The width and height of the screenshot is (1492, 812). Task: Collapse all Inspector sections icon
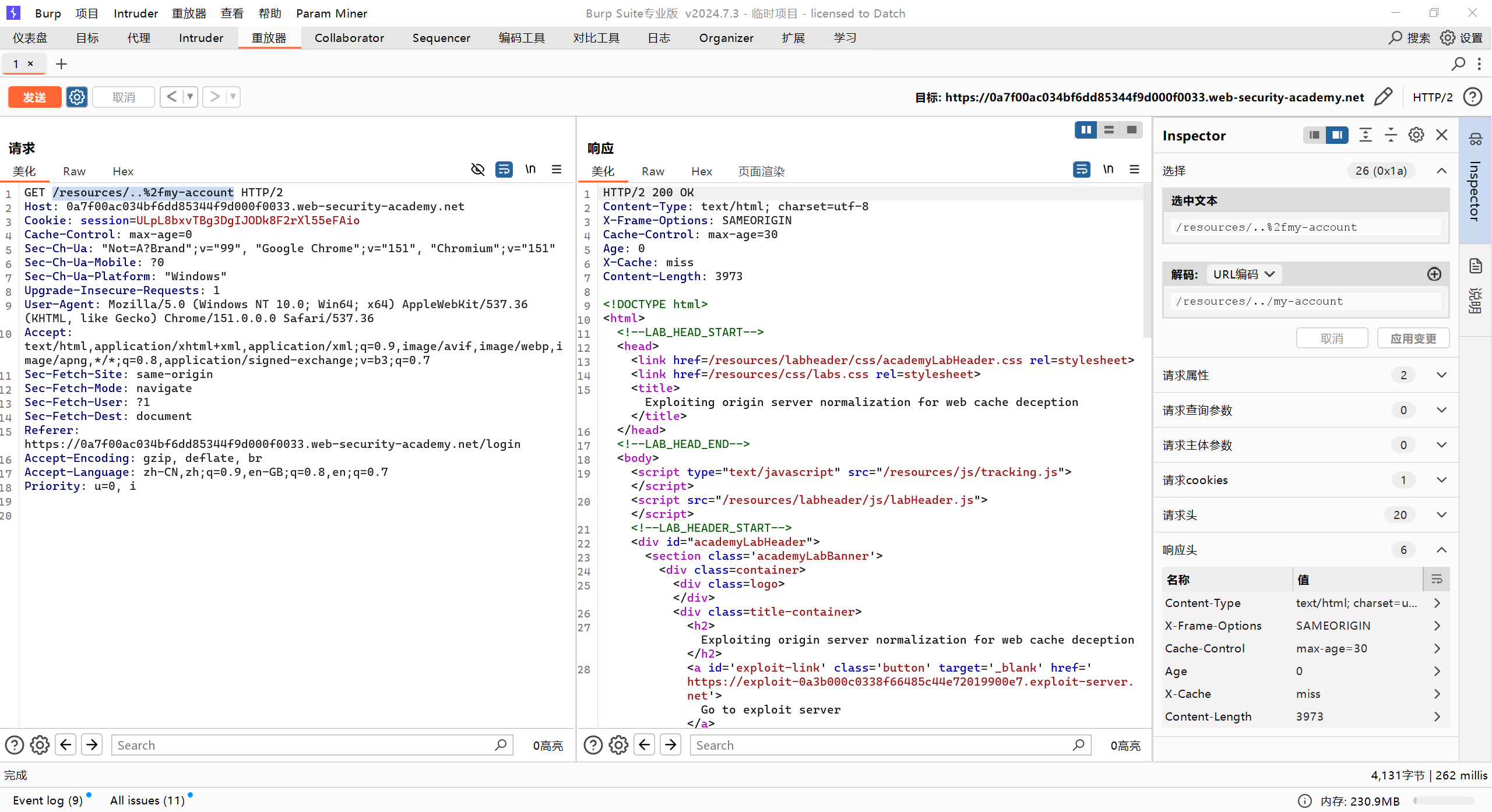pyautogui.click(x=1391, y=135)
